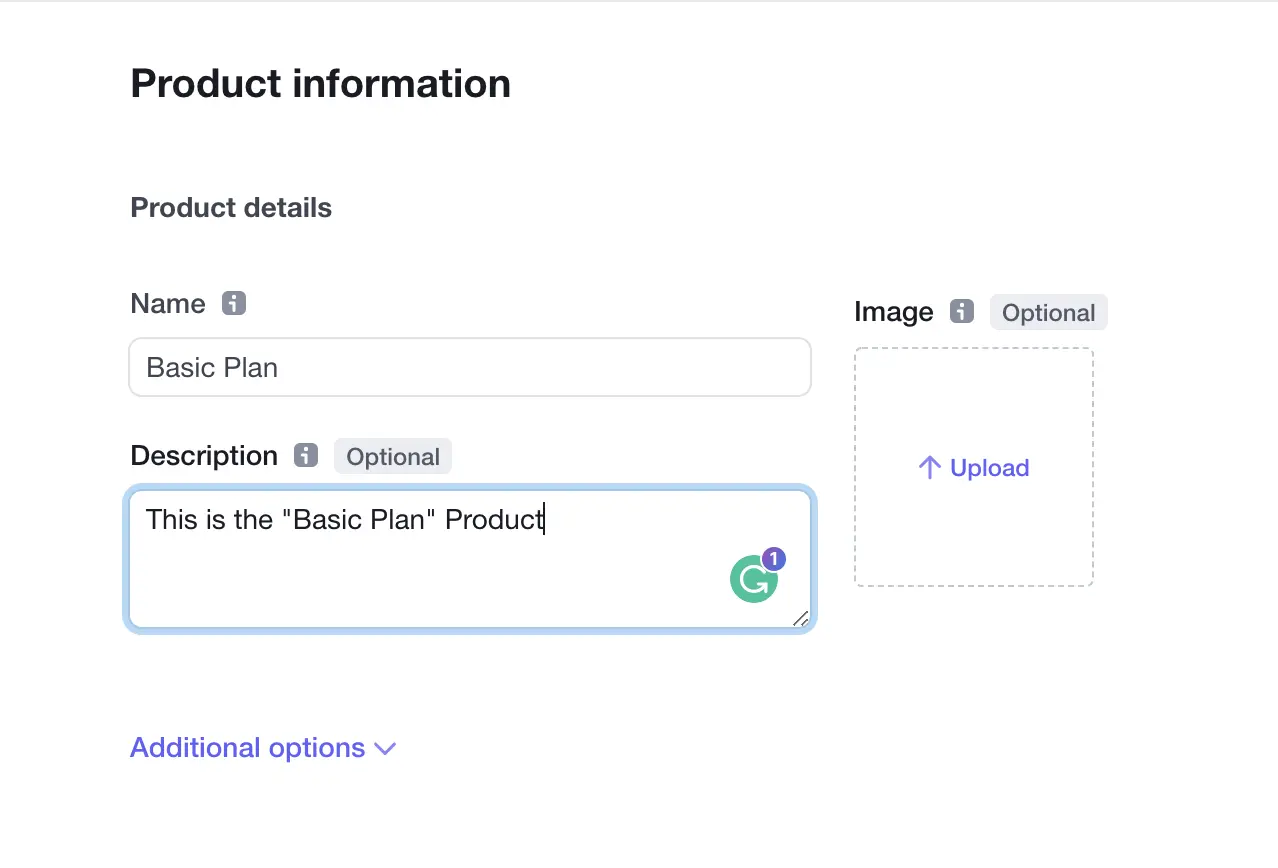The height and width of the screenshot is (868, 1278).
Task: Click the Image field label
Action: 894,312
